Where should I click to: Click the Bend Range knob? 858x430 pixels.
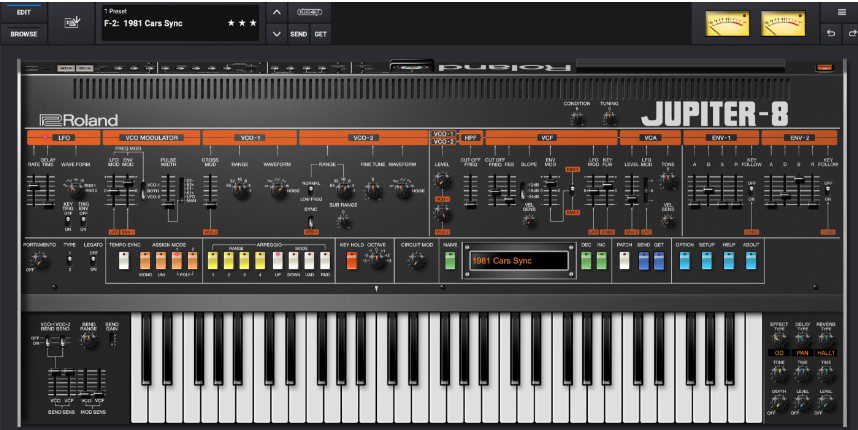pos(89,341)
